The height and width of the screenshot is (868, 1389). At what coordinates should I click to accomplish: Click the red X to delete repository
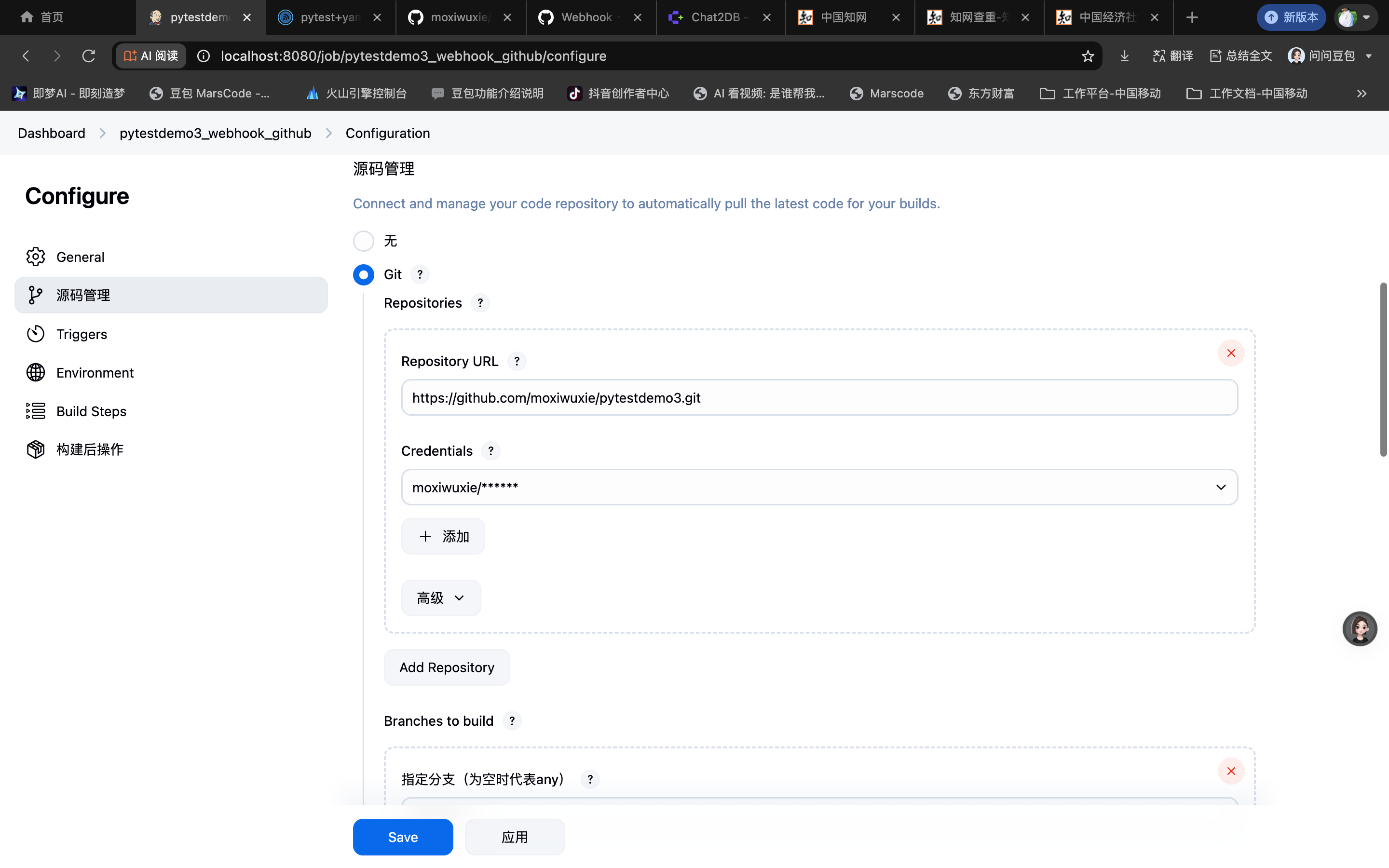pyautogui.click(x=1231, y=353)
